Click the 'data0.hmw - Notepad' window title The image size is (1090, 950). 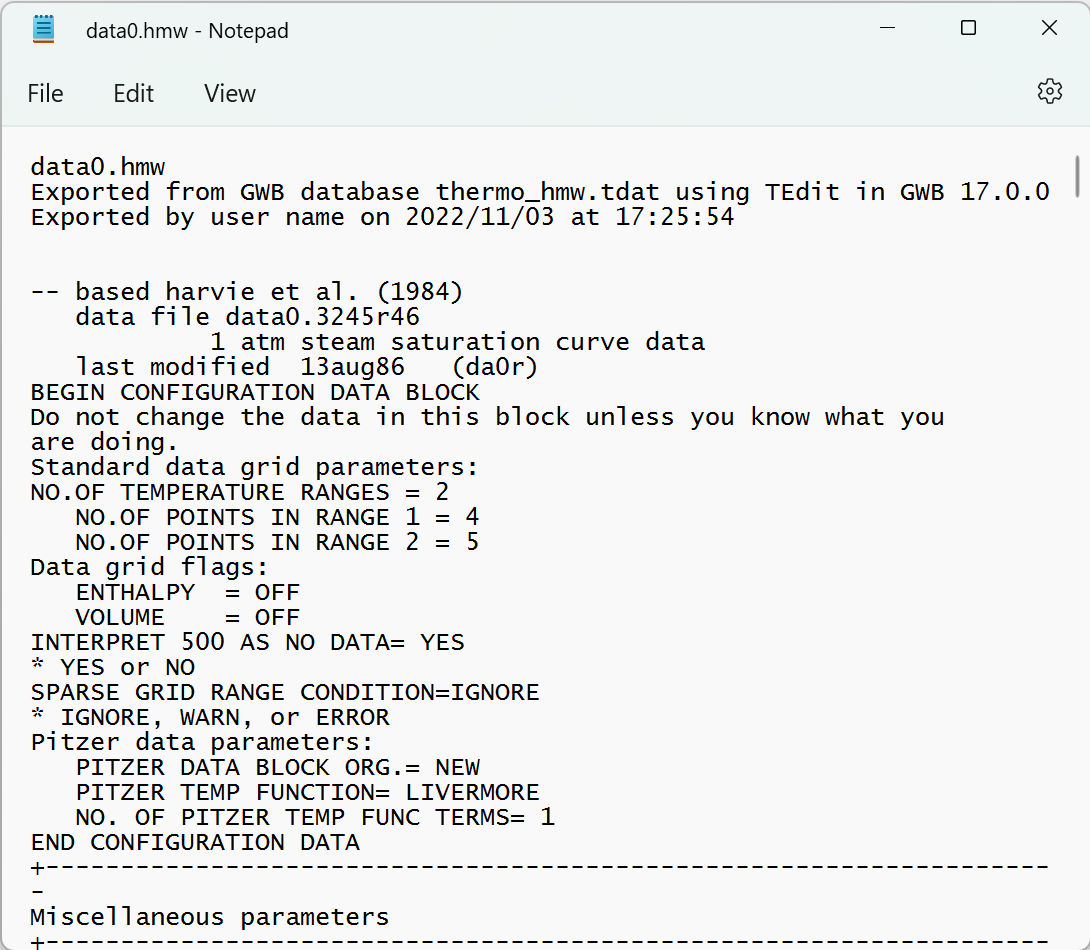tap(187, 31)
